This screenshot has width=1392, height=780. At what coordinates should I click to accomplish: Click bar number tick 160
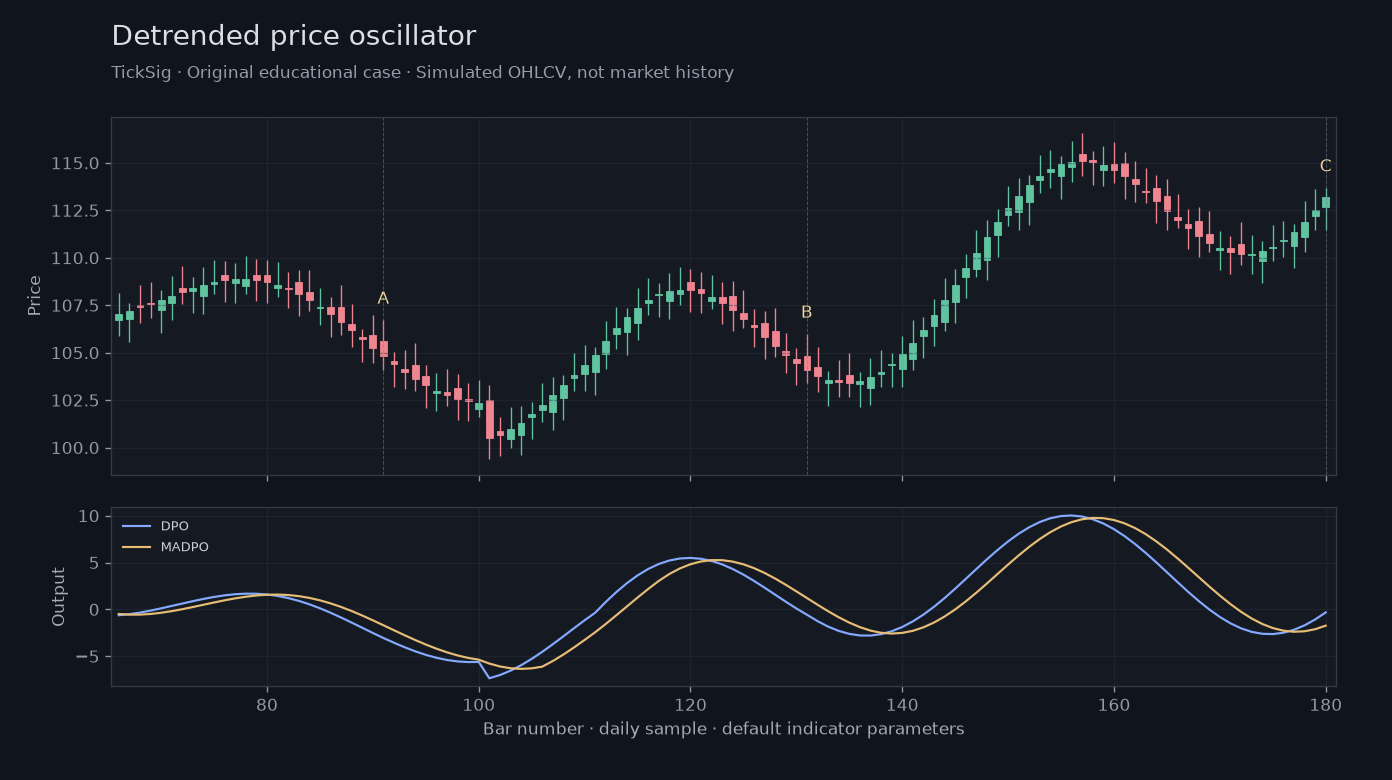(x=1114, y=704)
